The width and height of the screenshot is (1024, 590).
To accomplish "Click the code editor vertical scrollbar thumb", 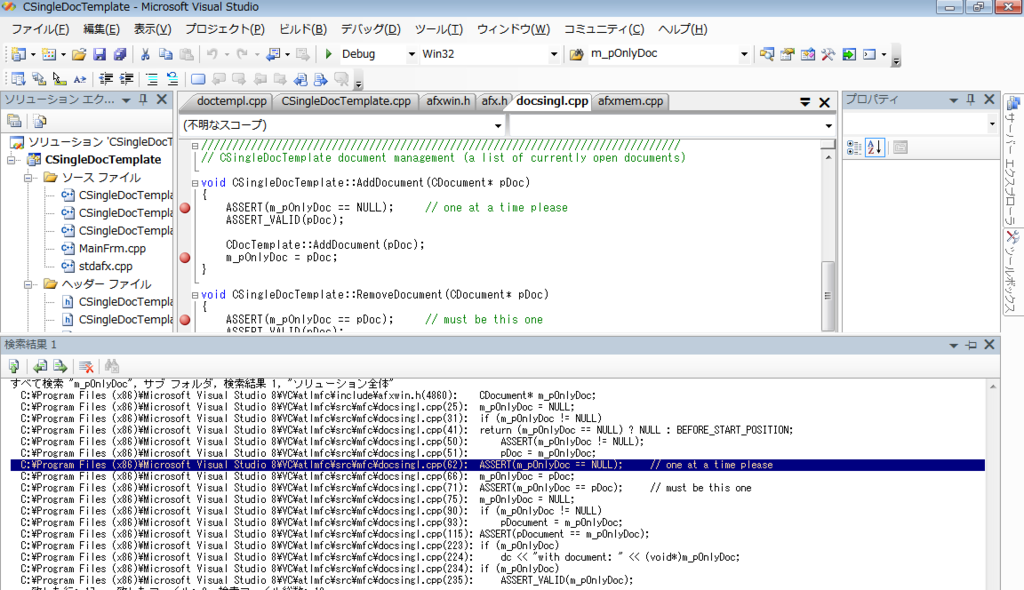I will pyautogui.click(x=827, y=296).
